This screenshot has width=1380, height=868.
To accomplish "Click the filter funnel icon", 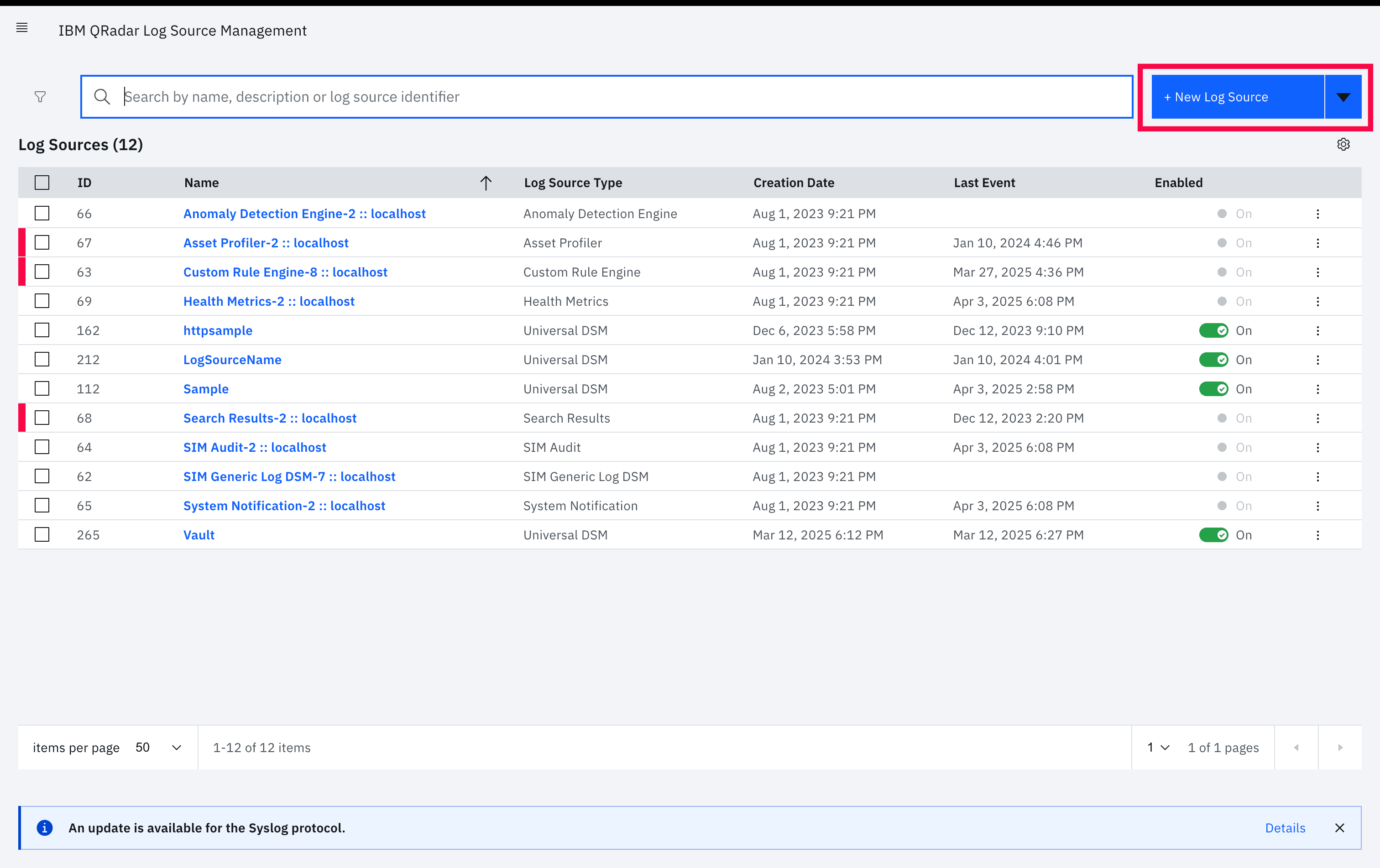I will [40, 97].
